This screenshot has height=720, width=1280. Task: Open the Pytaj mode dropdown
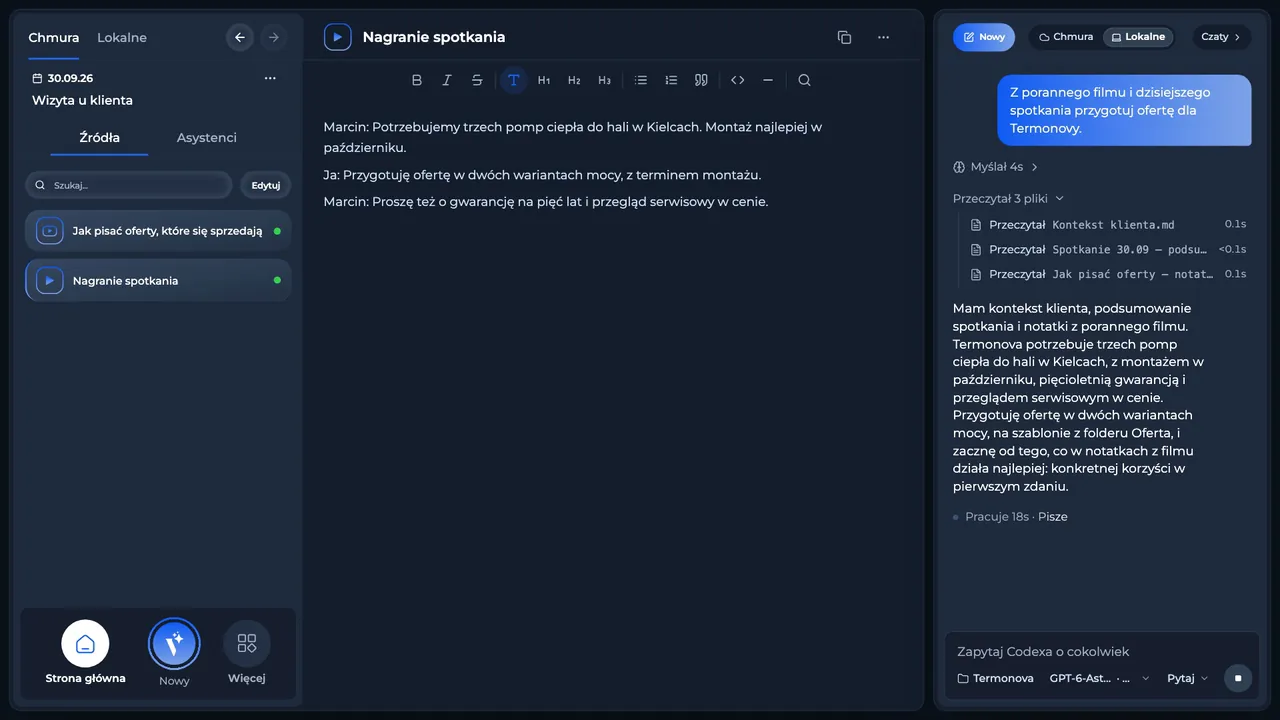coord(1187,678)
